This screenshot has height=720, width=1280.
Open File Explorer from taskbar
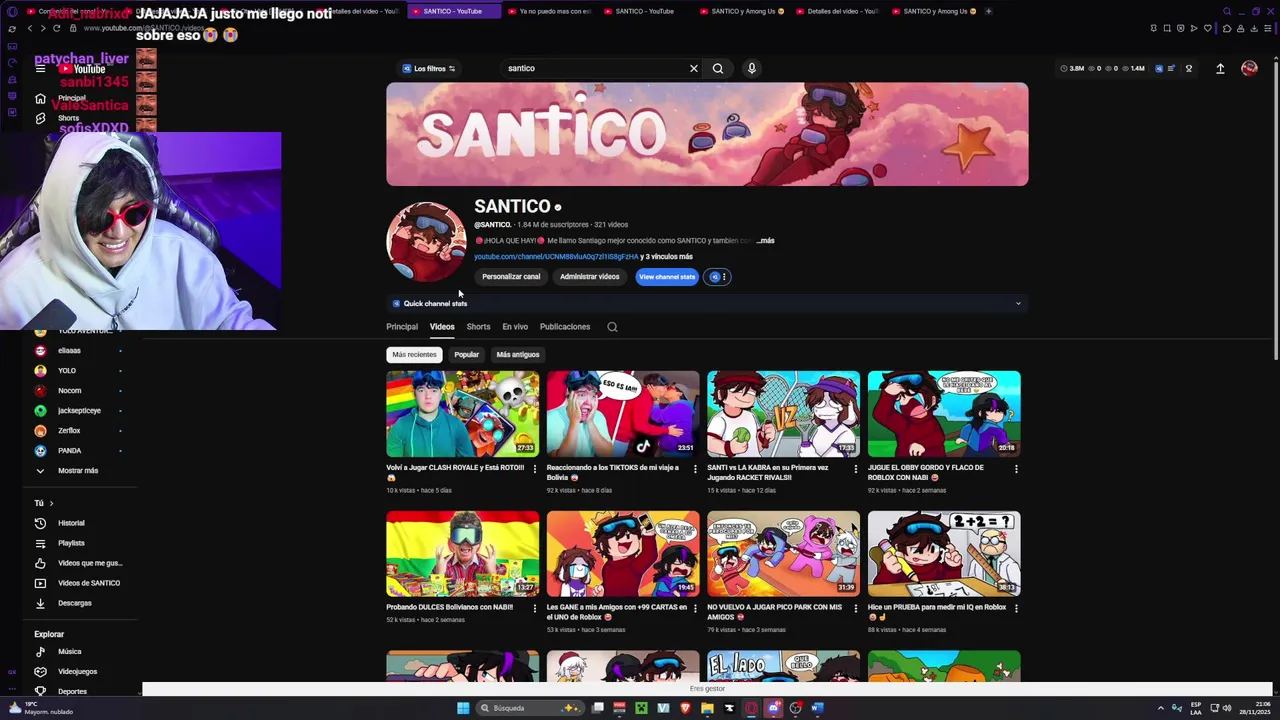coord(707,708)
